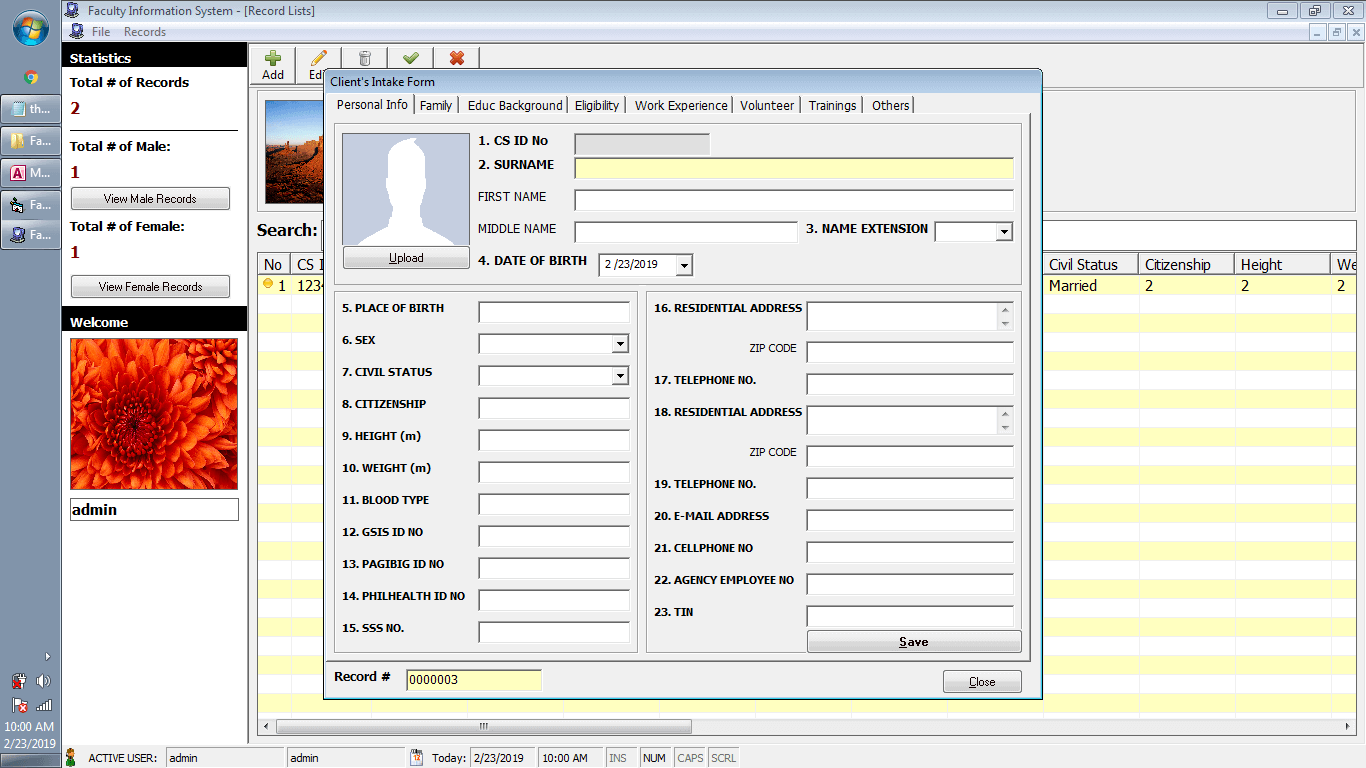Switch to the Work Experience tab
This screenshot has width=1366, height=768.
click(680, 105)
